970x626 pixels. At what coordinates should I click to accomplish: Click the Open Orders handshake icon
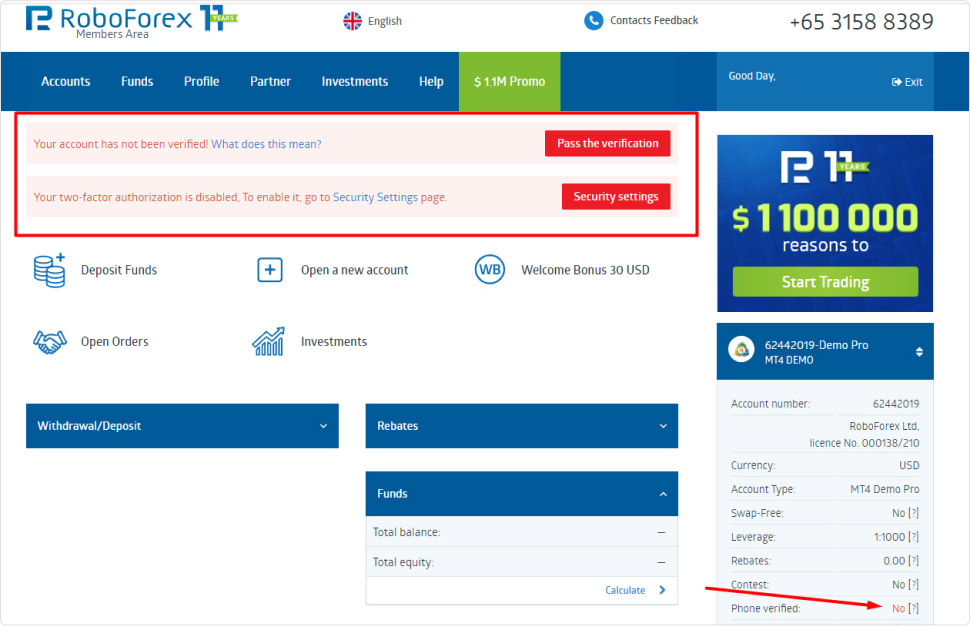click(x=49, y=341)
